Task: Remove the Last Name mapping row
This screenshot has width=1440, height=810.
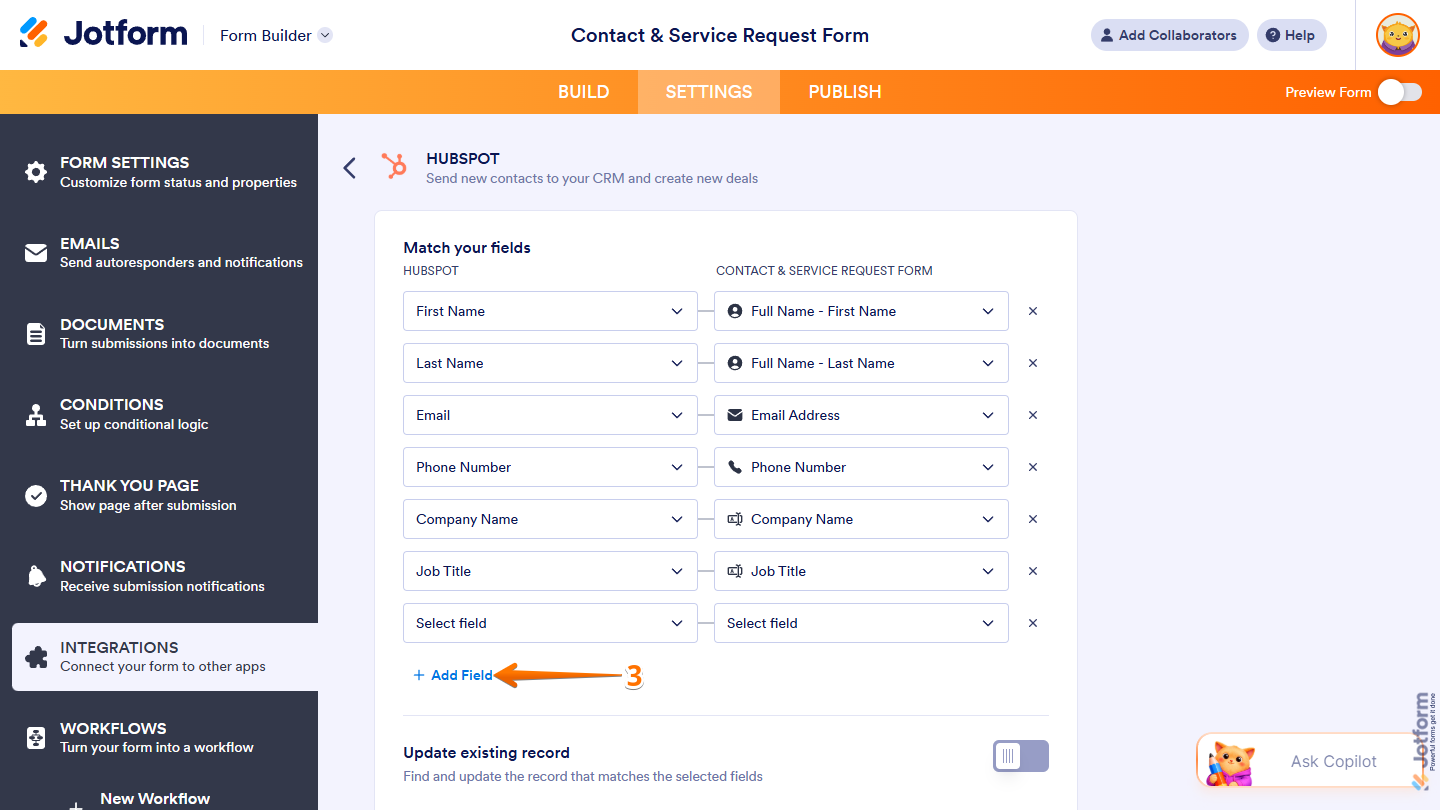Action: tap(1033, 363)
